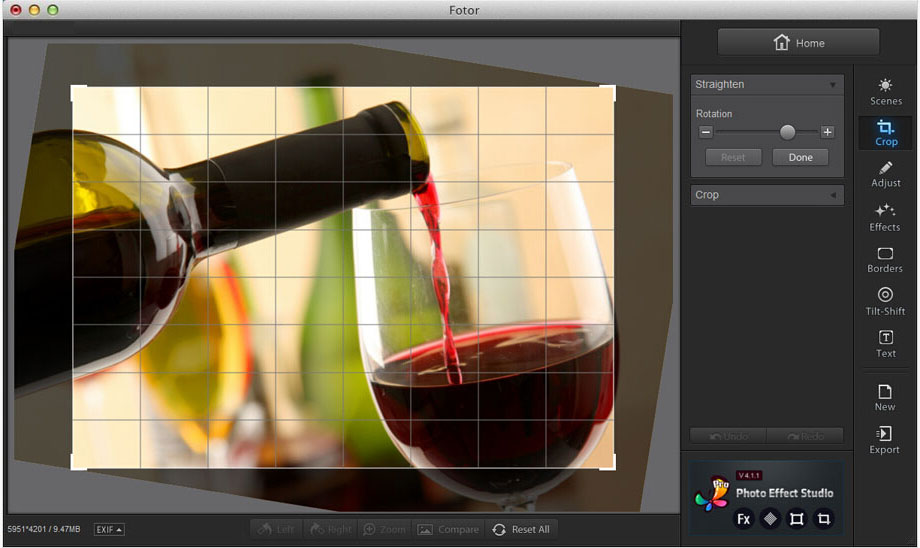Confirm straighten with Done button
This screenshot has height=548, width=920.
tap(800, 157)
